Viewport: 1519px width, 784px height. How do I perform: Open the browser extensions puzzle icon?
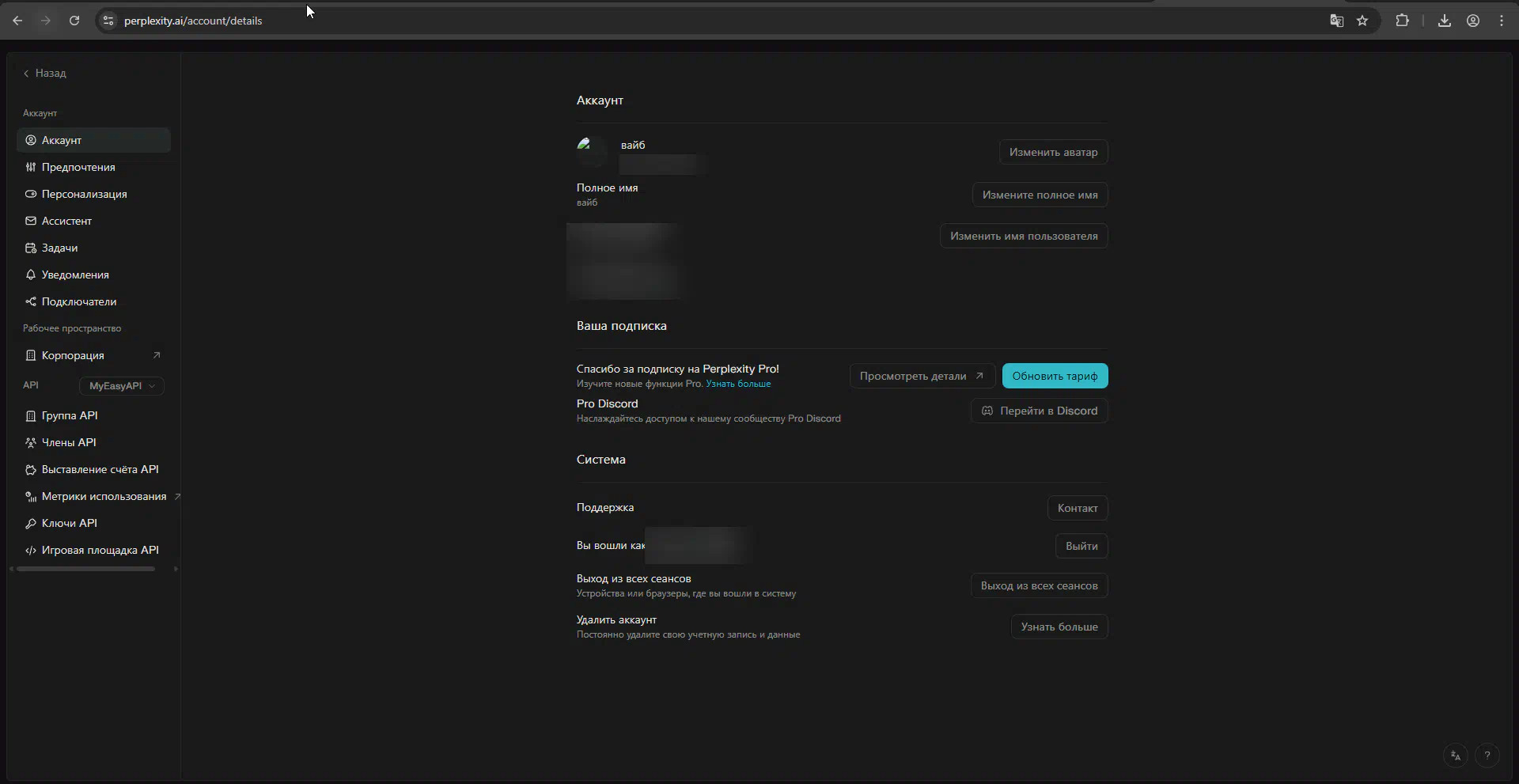[1402, 21]
